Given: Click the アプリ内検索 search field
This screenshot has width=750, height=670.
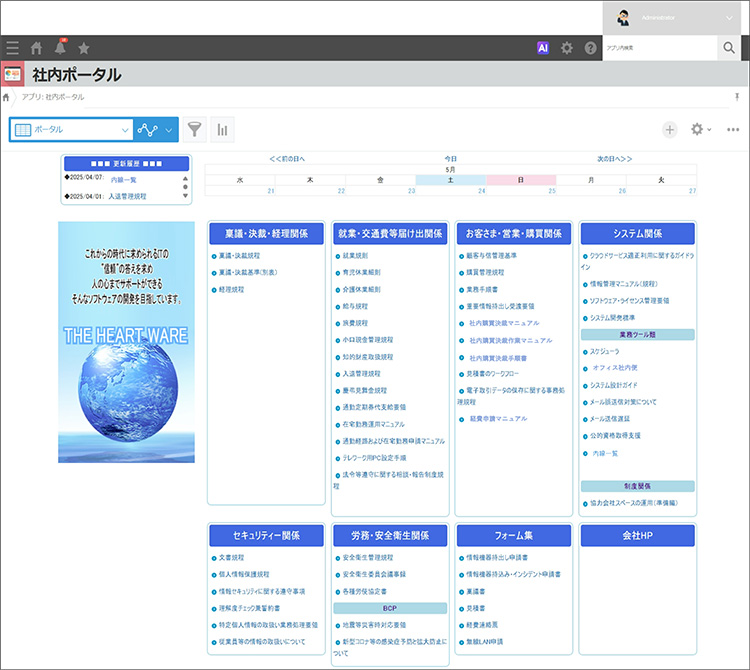Looking at the screenshot, I should (660, 48).
